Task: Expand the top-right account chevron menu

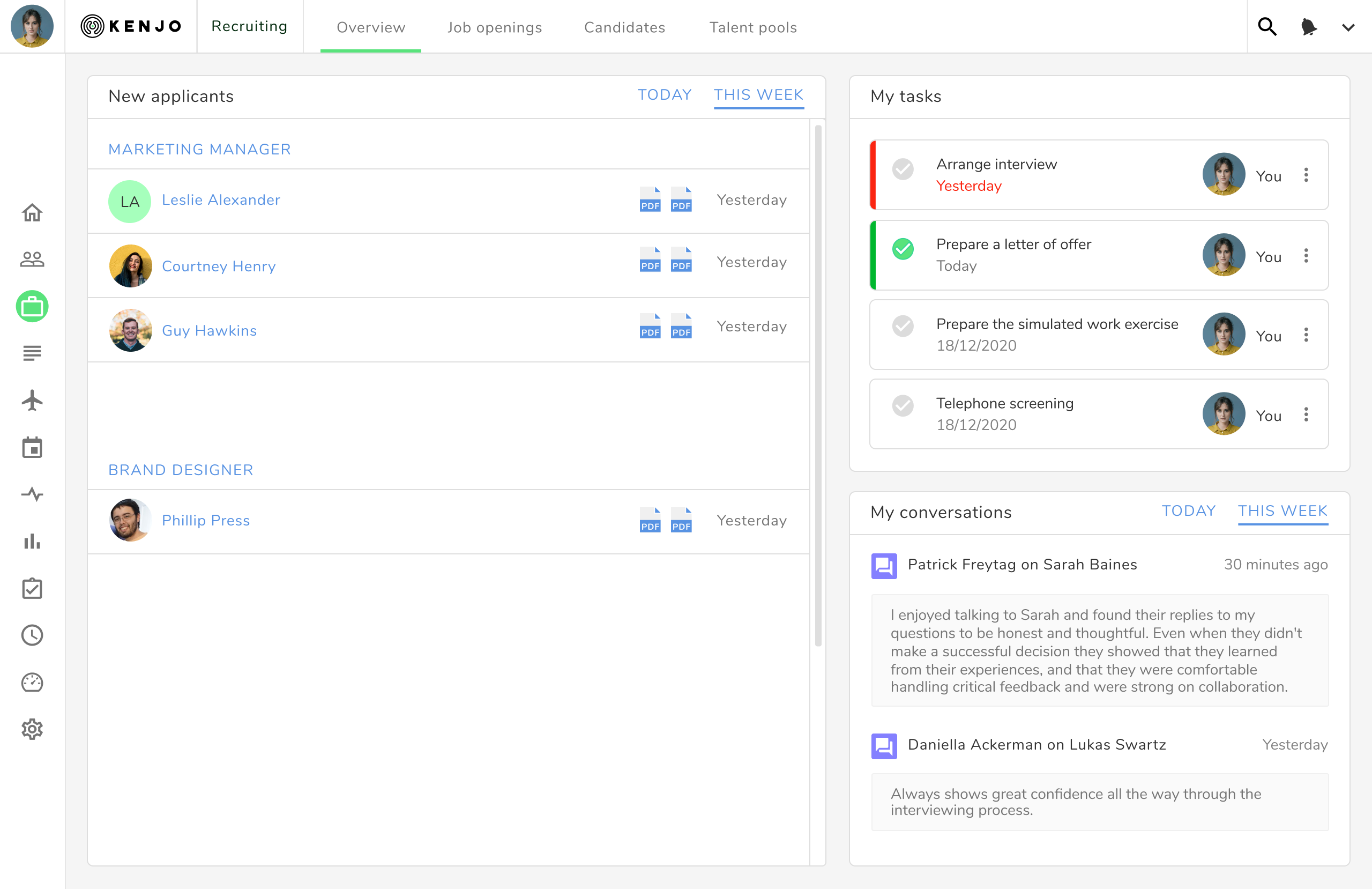Action: [1348, 27]
